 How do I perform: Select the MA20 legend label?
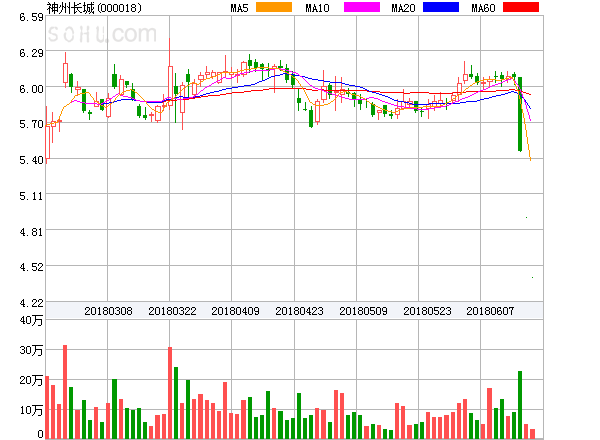pos(404,8)
